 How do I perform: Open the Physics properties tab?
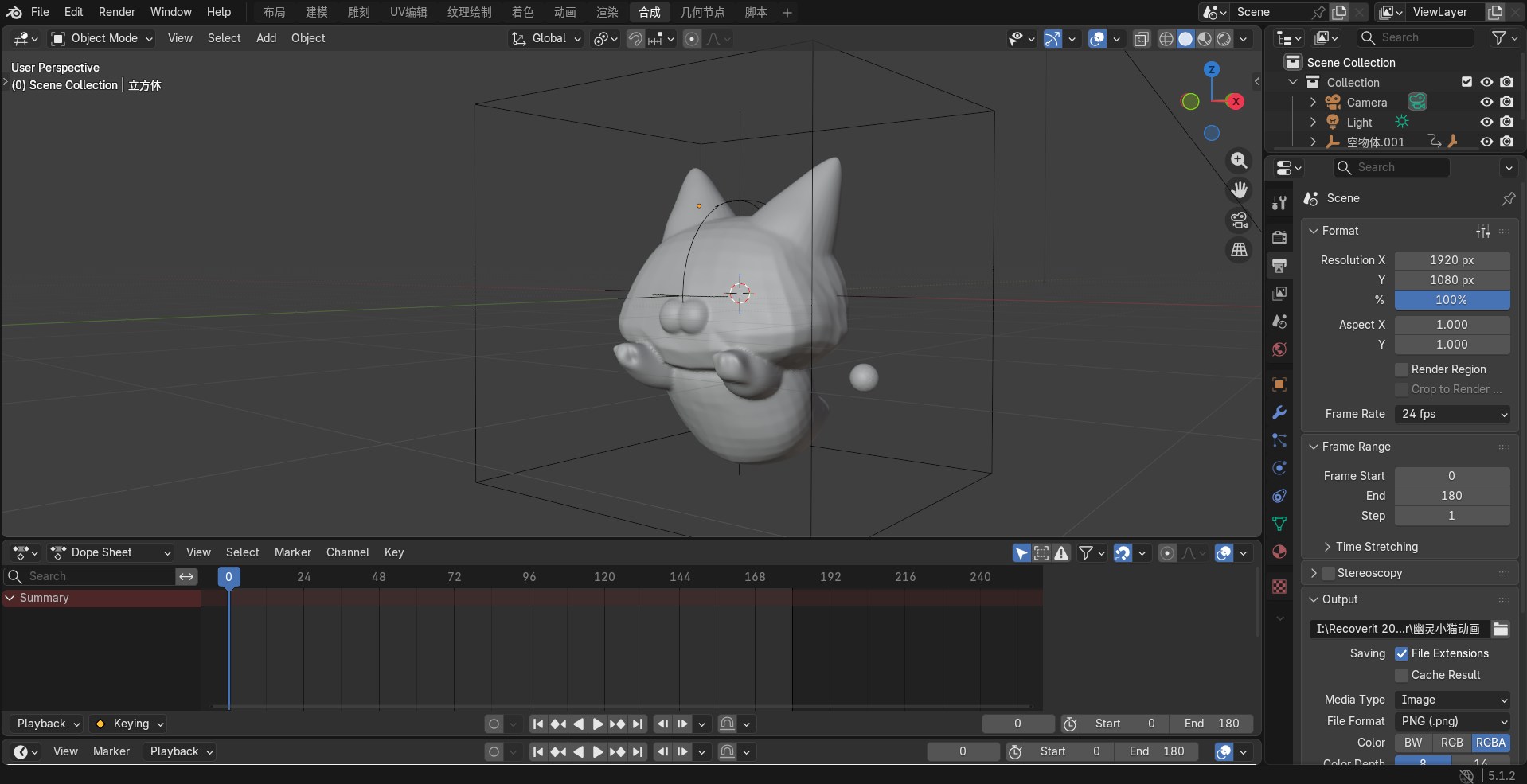(x=1279, y=468)
